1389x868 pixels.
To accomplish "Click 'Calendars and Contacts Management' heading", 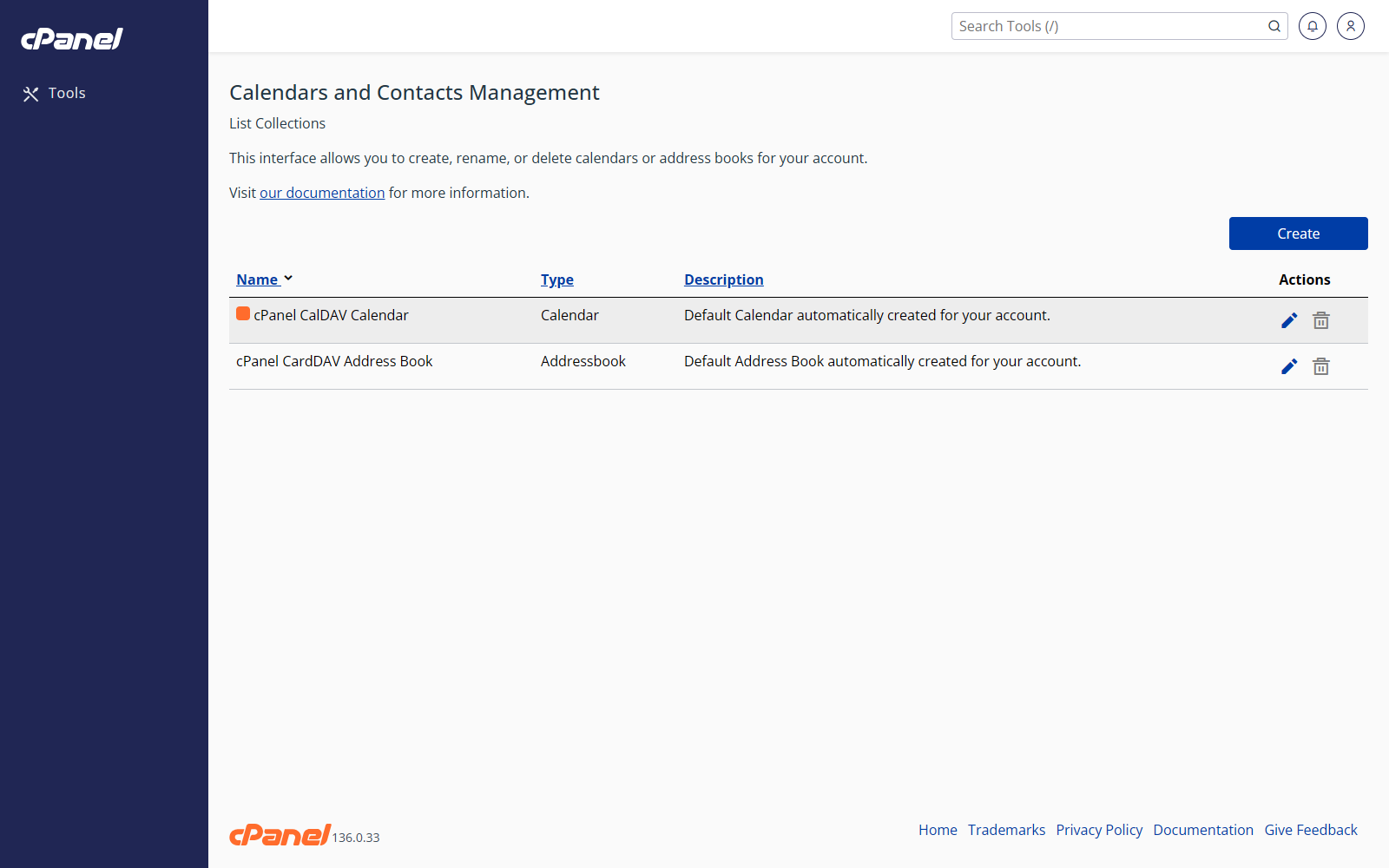I will [414, 93].
